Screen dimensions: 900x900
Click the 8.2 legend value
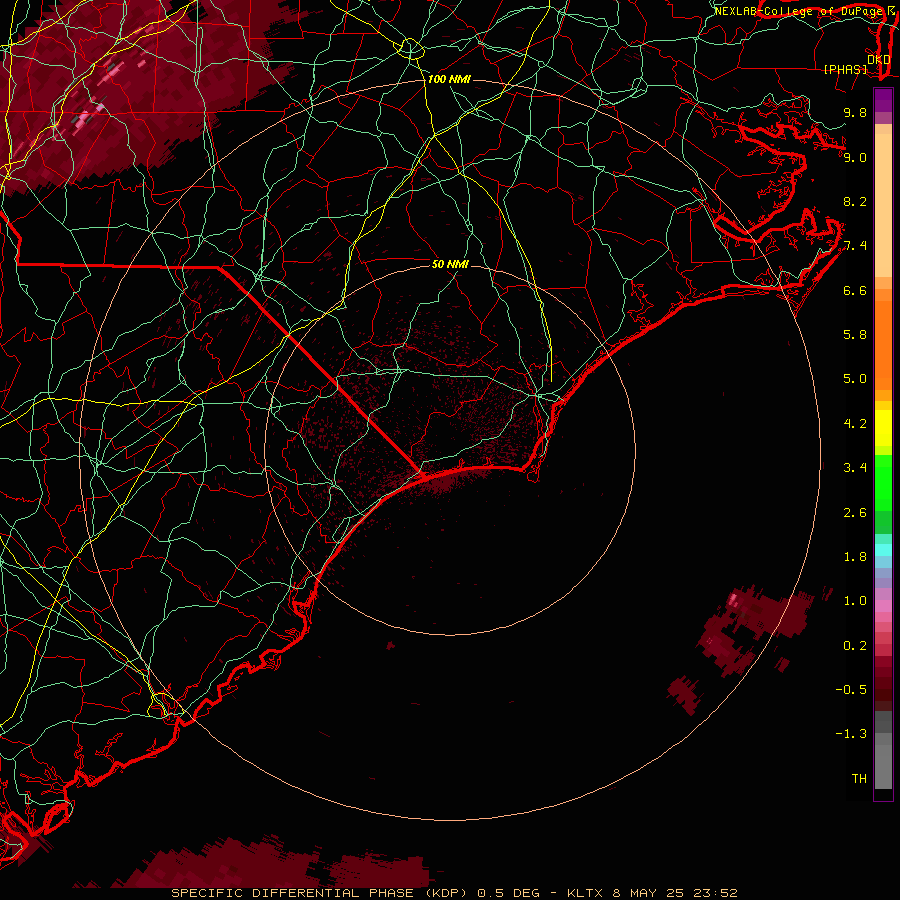pyautogui.click(x=855, y=201)
